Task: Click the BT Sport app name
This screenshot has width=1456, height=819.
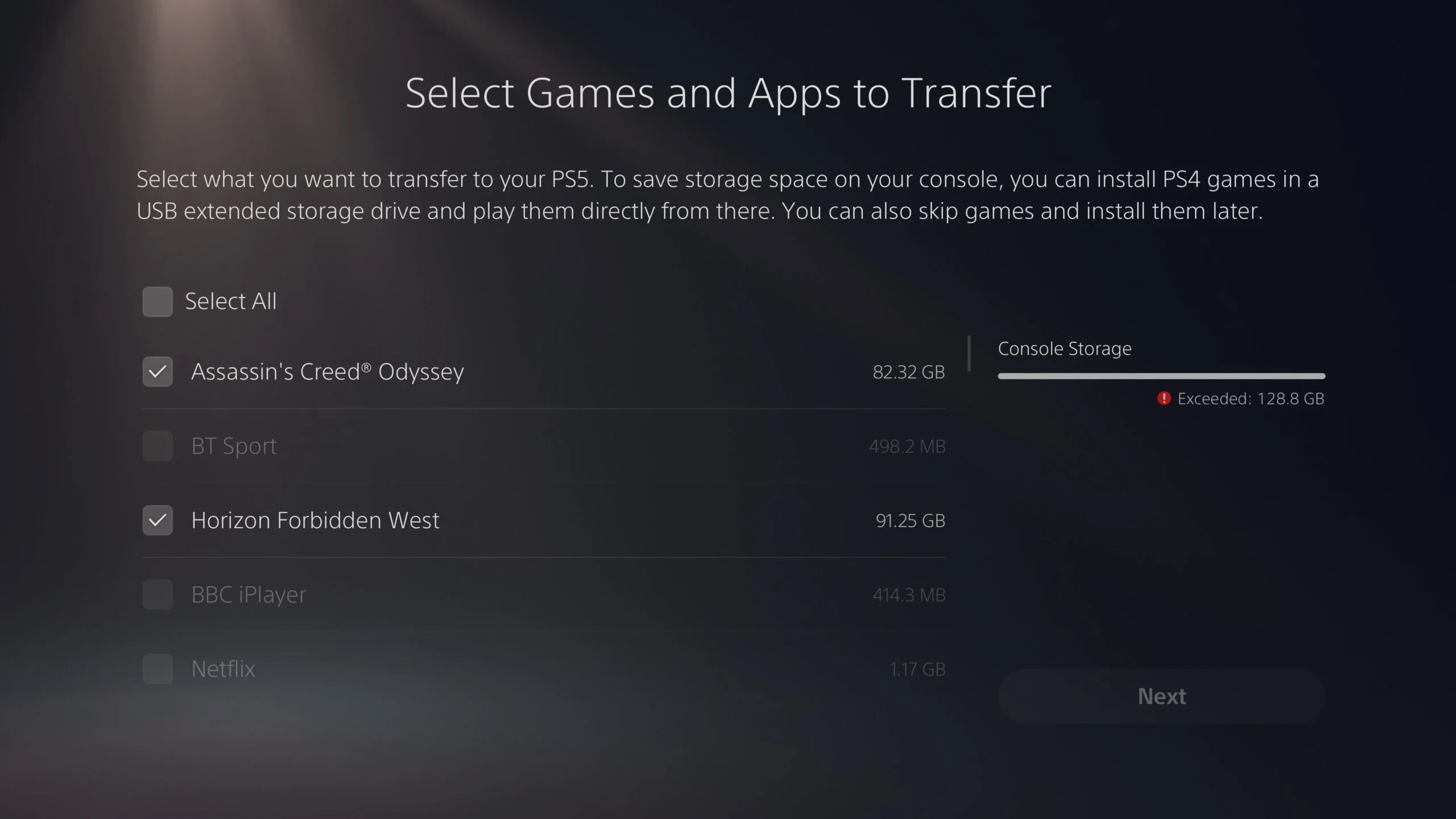Action: coord(234,446)
